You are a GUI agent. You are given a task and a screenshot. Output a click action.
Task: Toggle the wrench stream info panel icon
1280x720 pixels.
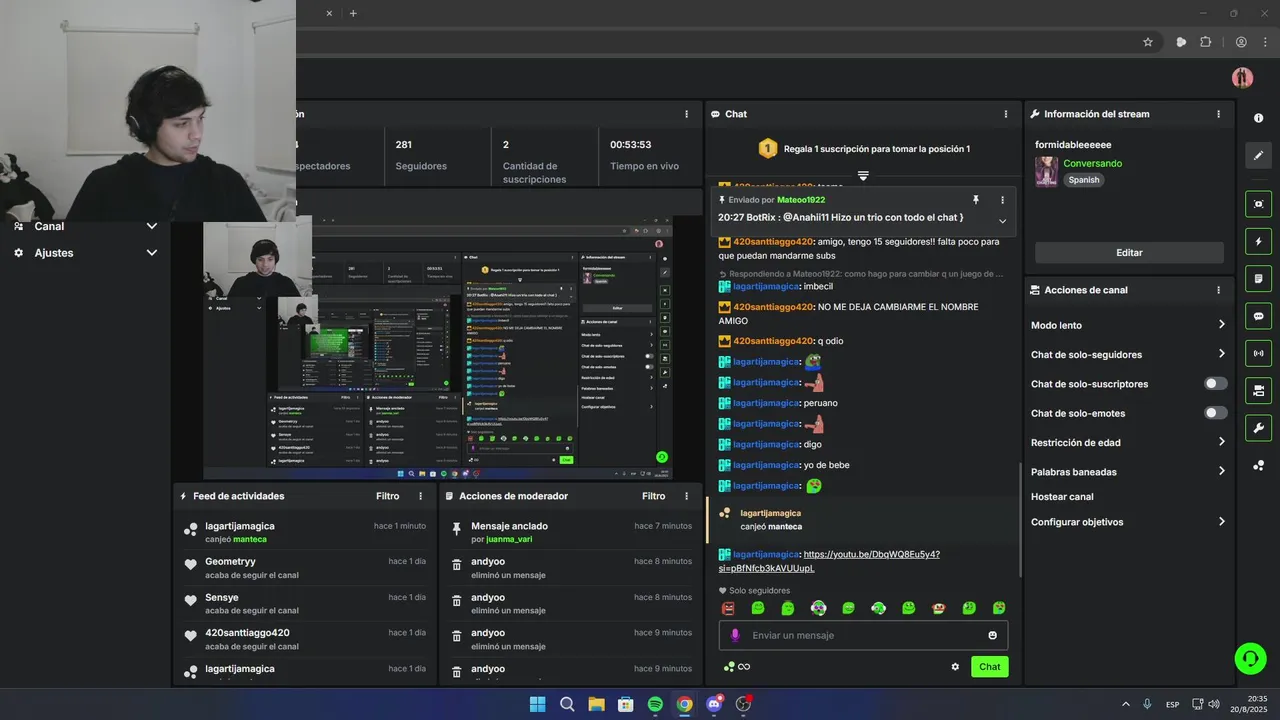(x=1258, y=428)
